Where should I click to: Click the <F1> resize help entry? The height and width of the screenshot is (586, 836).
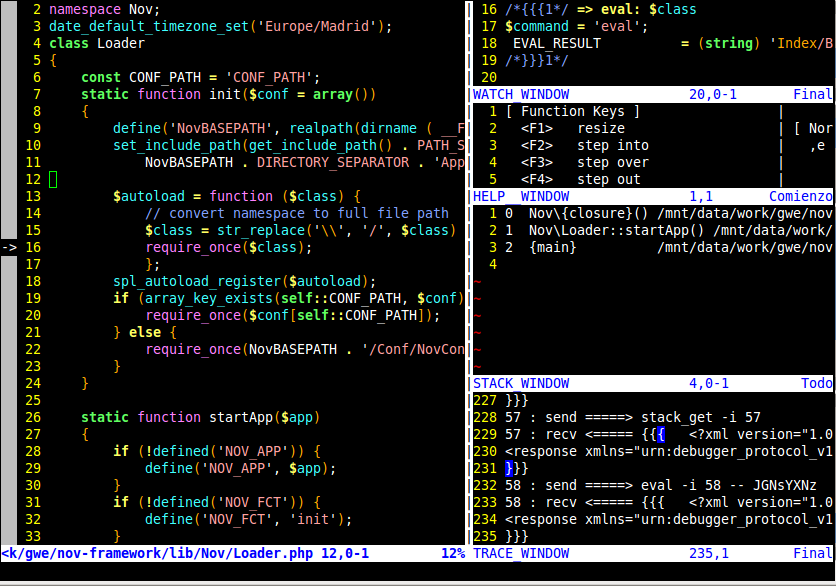click(573, 128)
